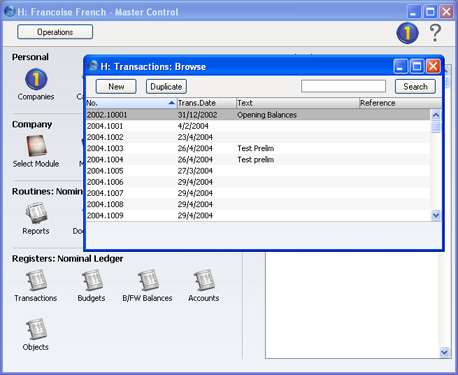The image size is (458, 375).
Task: Click the question mark help icon
Action: 435,33
